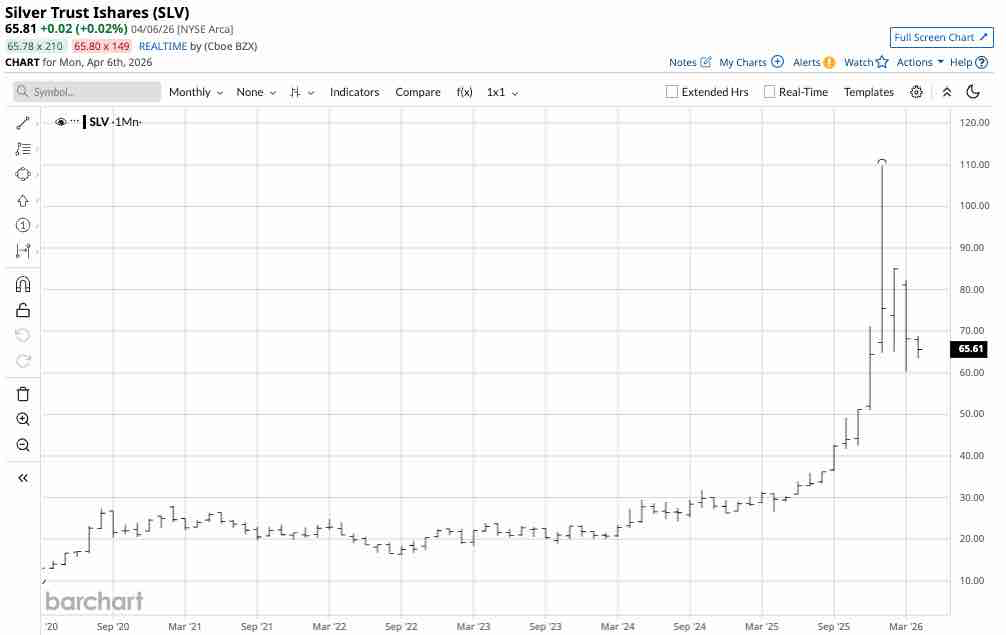1006x635 pixels.
Task: Click the Mar '26 date axis label
Action: click(x=906, y=626)
